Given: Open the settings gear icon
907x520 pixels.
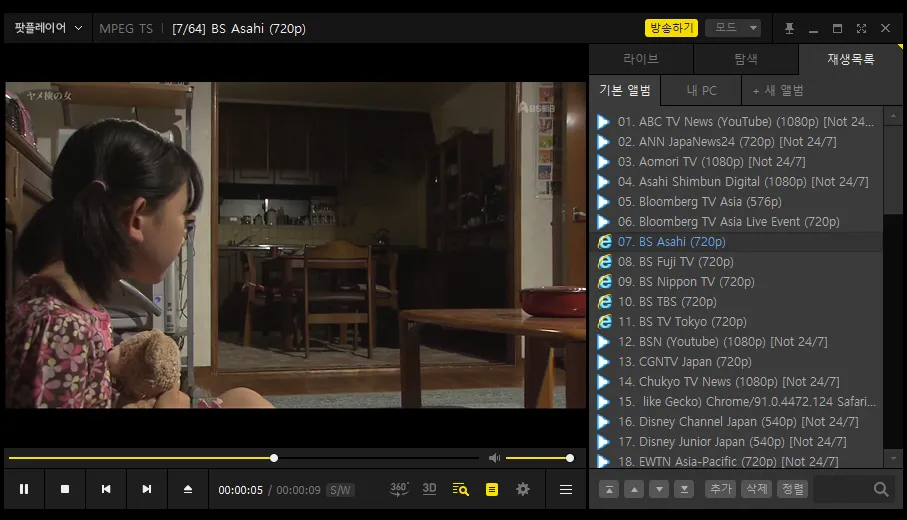Looking at the screenshot, I should pyautogui.click(x=523, y=489).
